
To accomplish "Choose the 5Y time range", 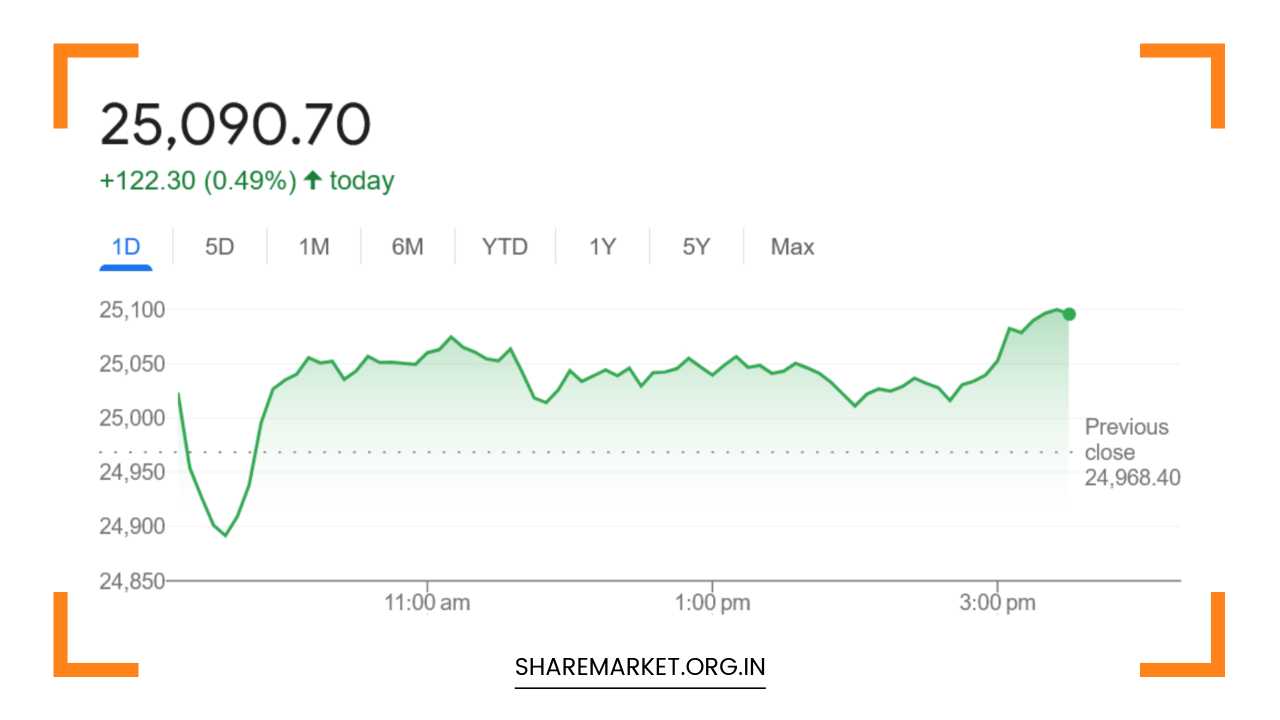I will click(x=696, y=247).
